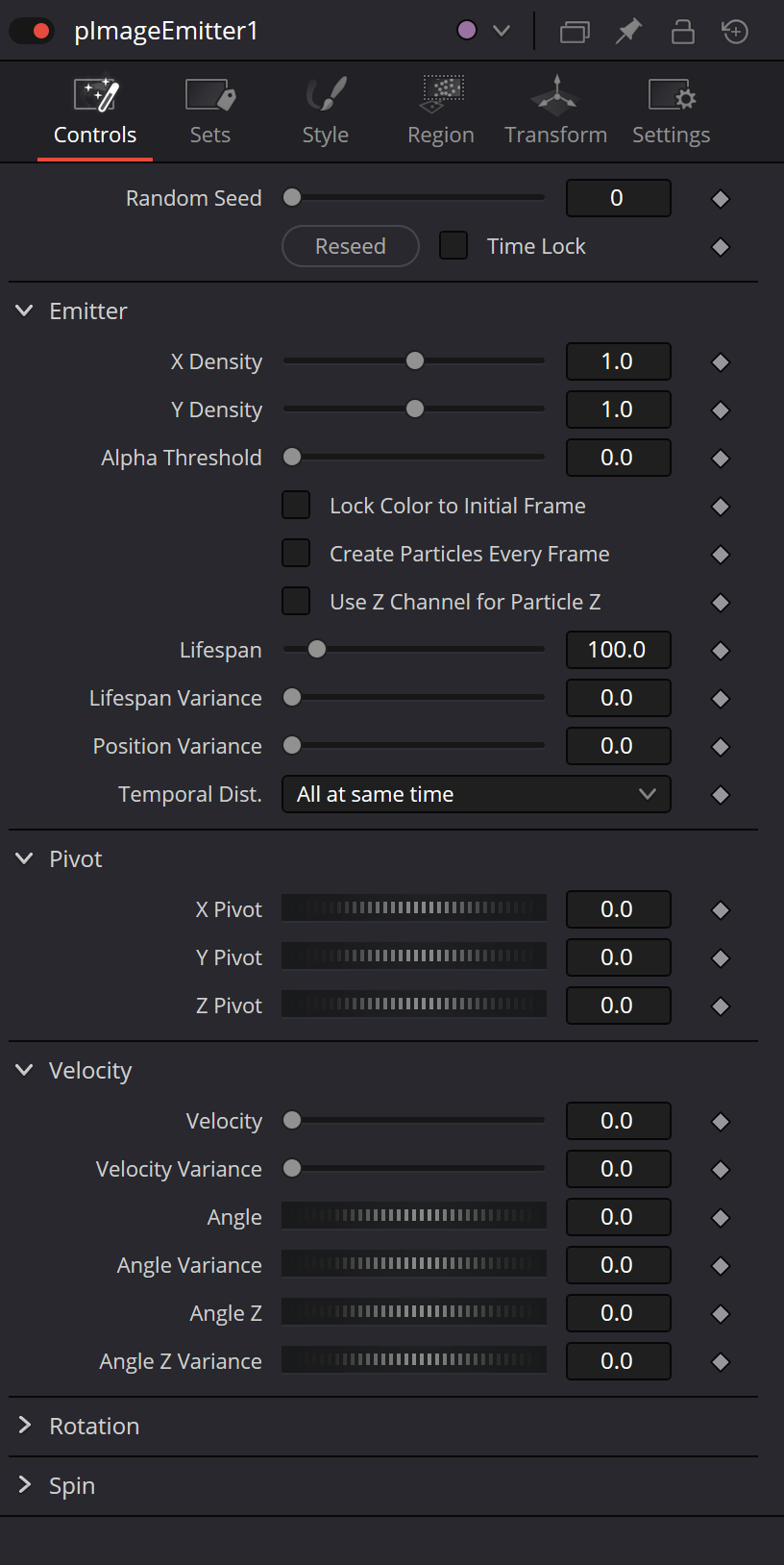Click the Angle Z Variance keyframe diamond
The height and width of the screenshot is (1565, 784).
click(721, 1362)
